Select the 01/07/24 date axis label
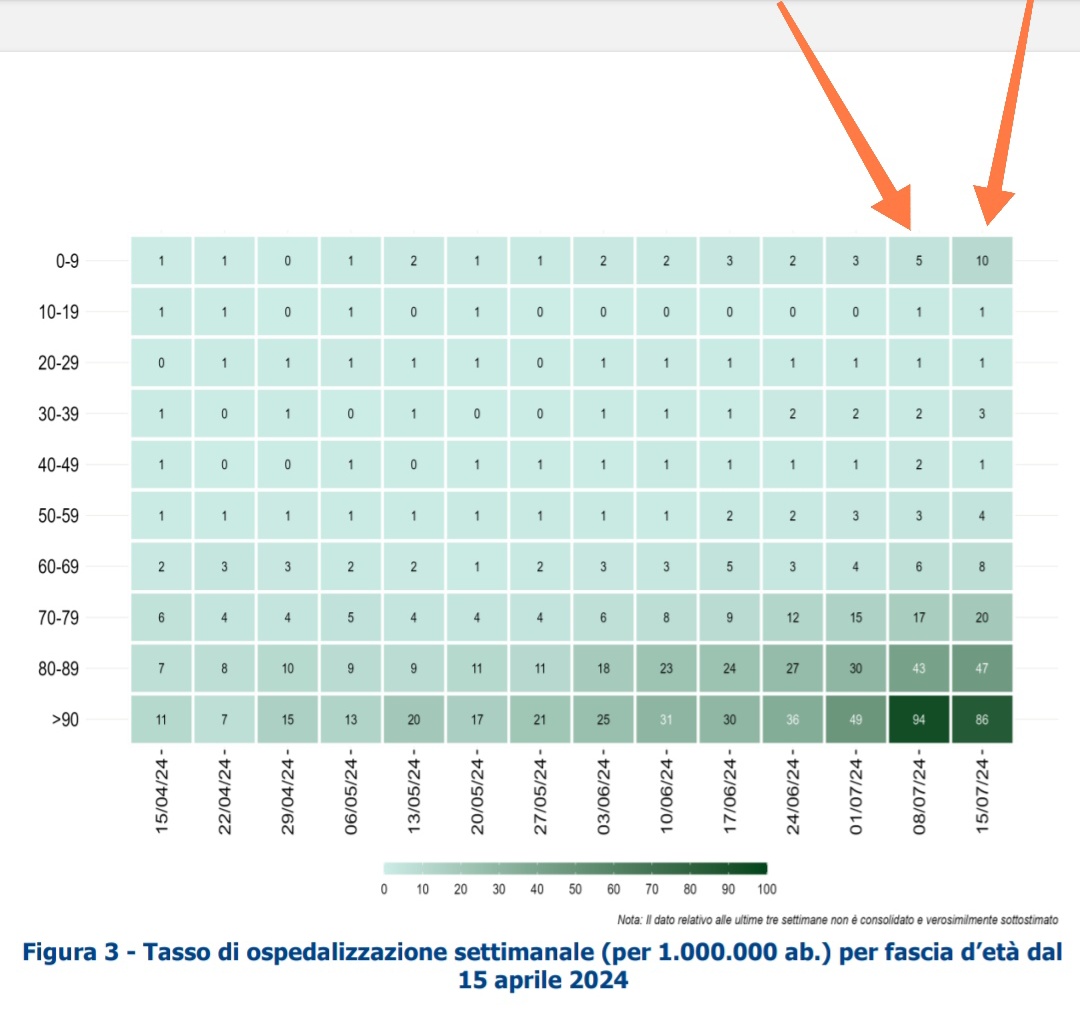 tap(856, 797)
